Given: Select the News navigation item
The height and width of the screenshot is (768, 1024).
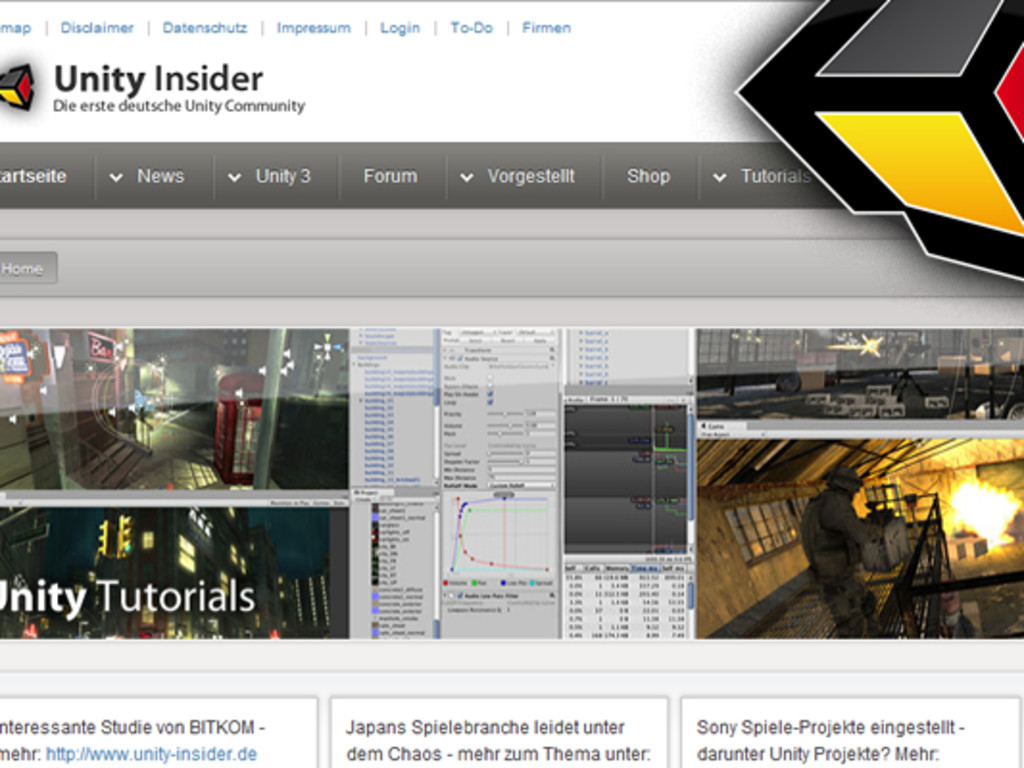Looking at the screenshot, I should pos(161,176).
